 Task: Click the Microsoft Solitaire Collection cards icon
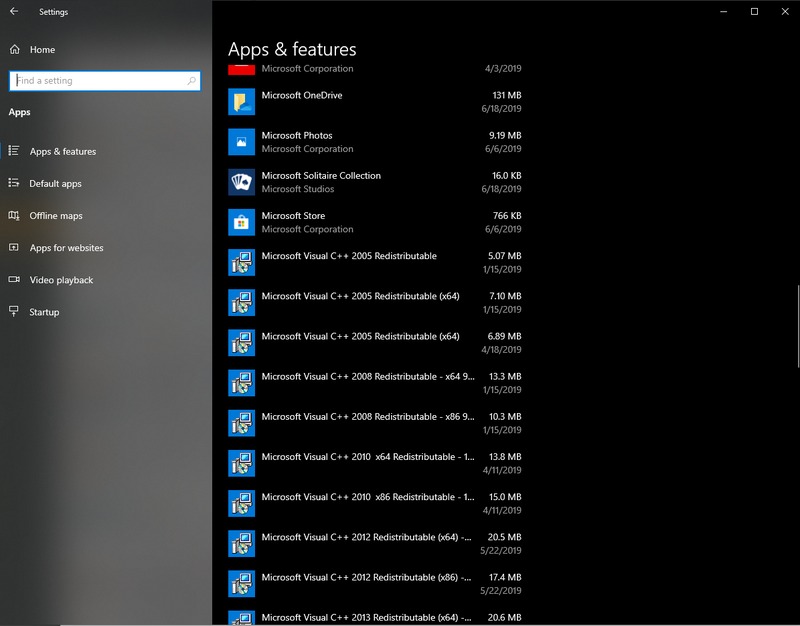241,182
